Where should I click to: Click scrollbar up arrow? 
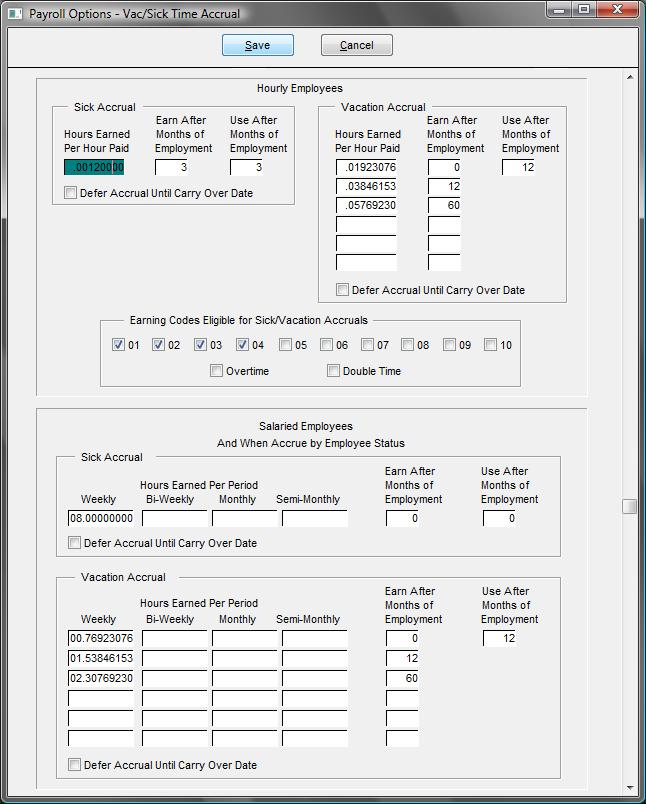[630, 77]
